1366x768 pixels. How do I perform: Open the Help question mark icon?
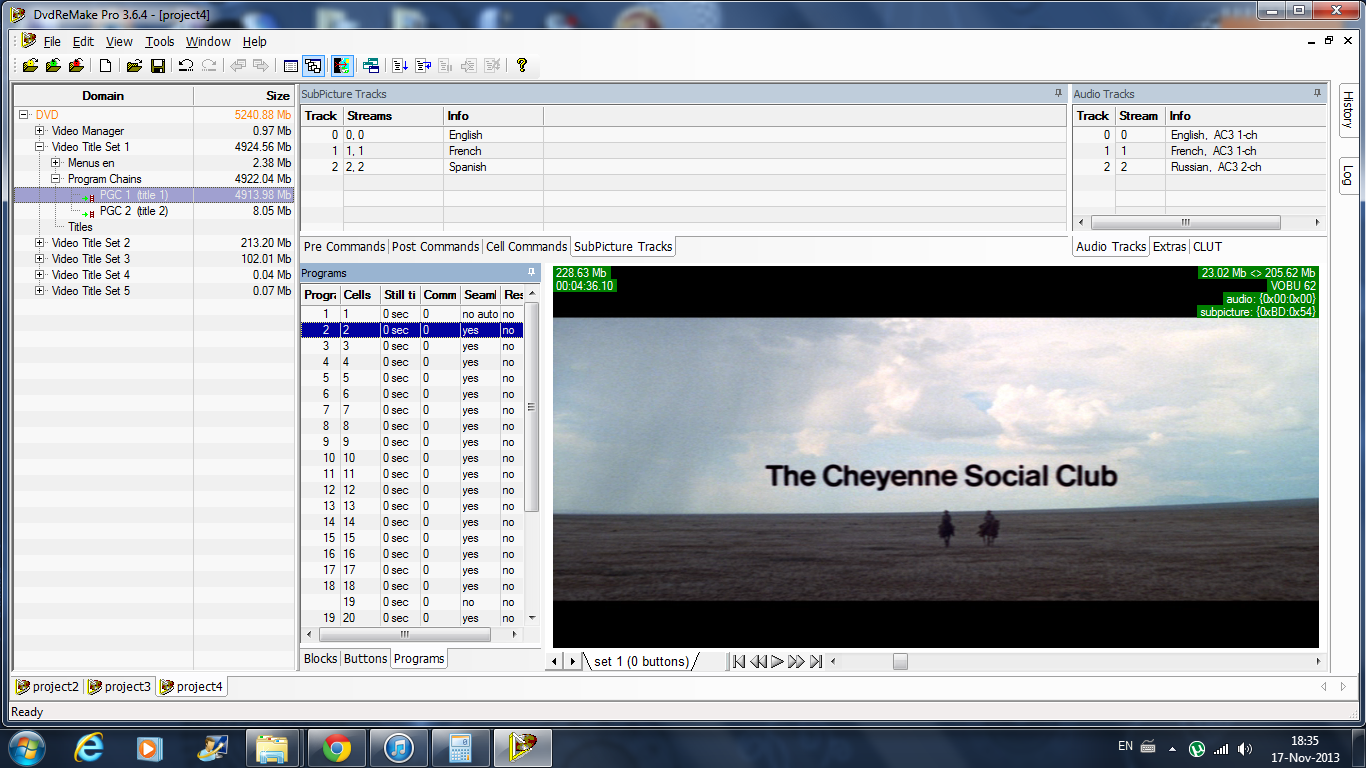[521, 66]
